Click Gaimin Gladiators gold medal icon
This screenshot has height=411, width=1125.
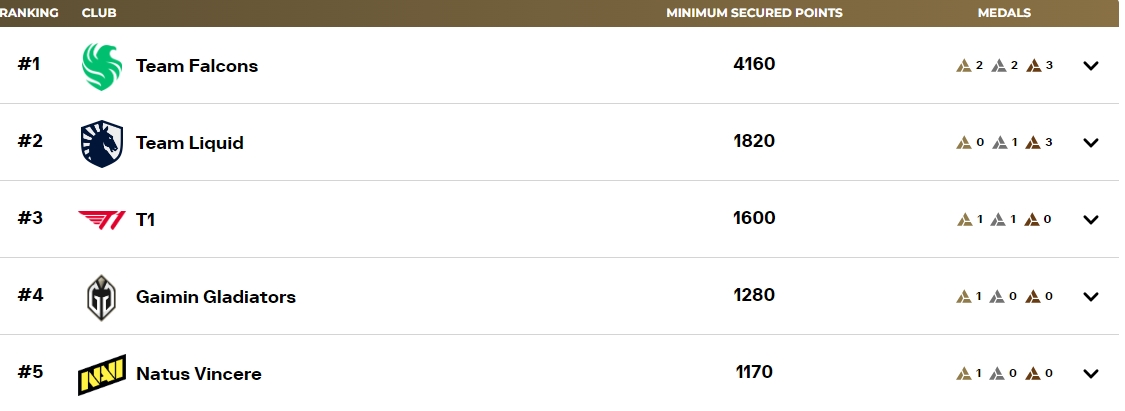(x=964, y=296)
